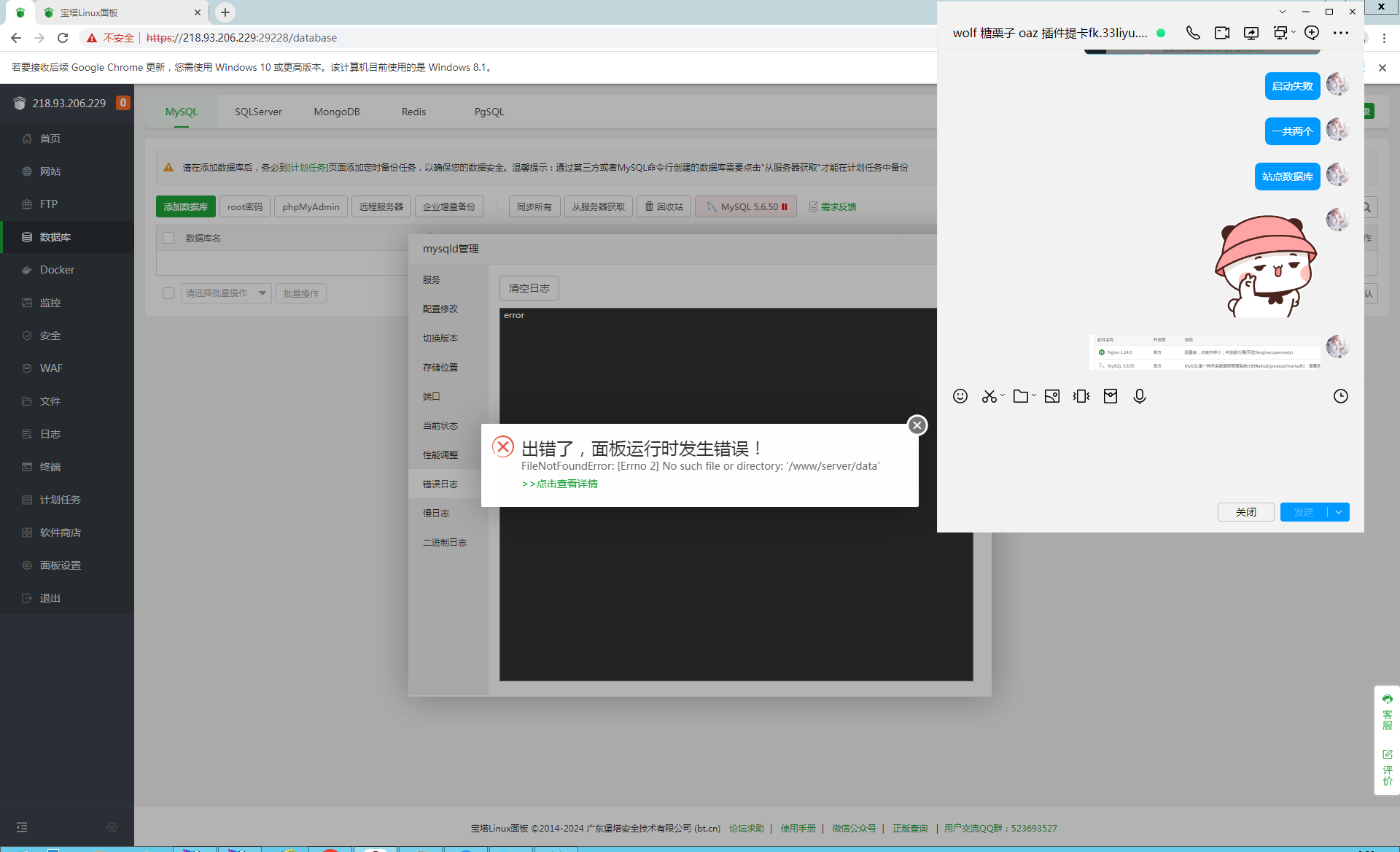Open a new browser tab
The width and height of the screenshot is (1400, 852).
coord(225,12)
